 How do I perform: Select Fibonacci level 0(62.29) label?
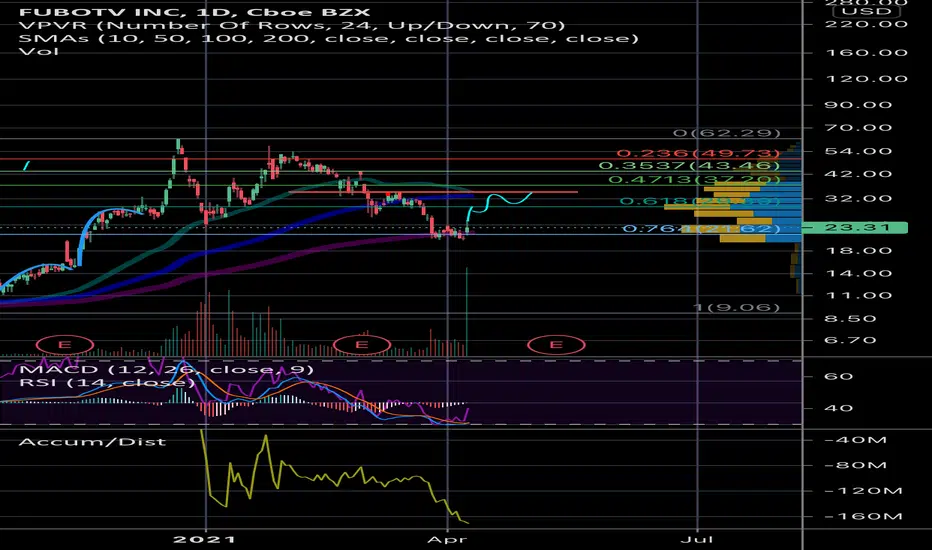(x=726, y=133)
